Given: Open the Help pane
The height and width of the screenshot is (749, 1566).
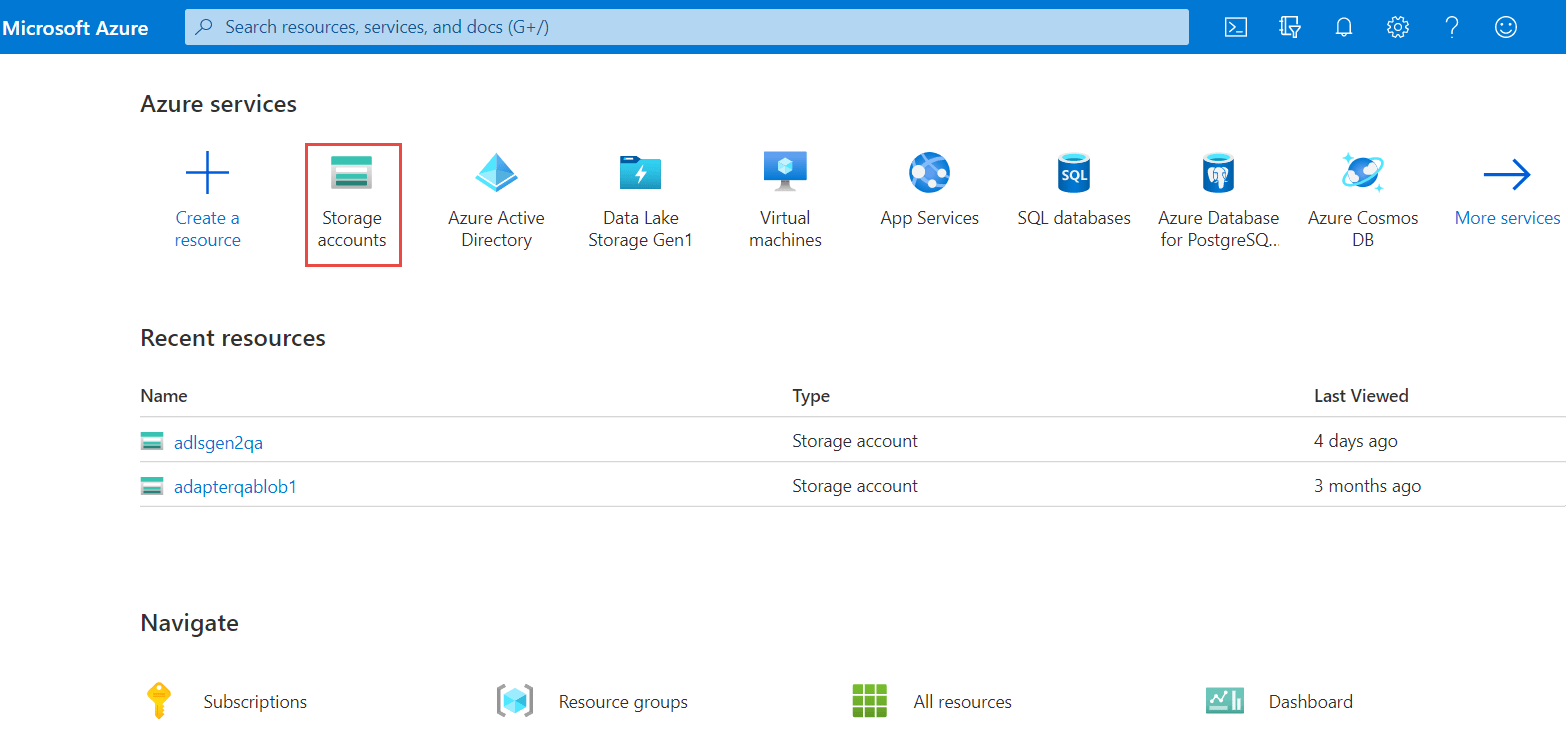Looking at the screenshot, I should [x=1451, y=27].
